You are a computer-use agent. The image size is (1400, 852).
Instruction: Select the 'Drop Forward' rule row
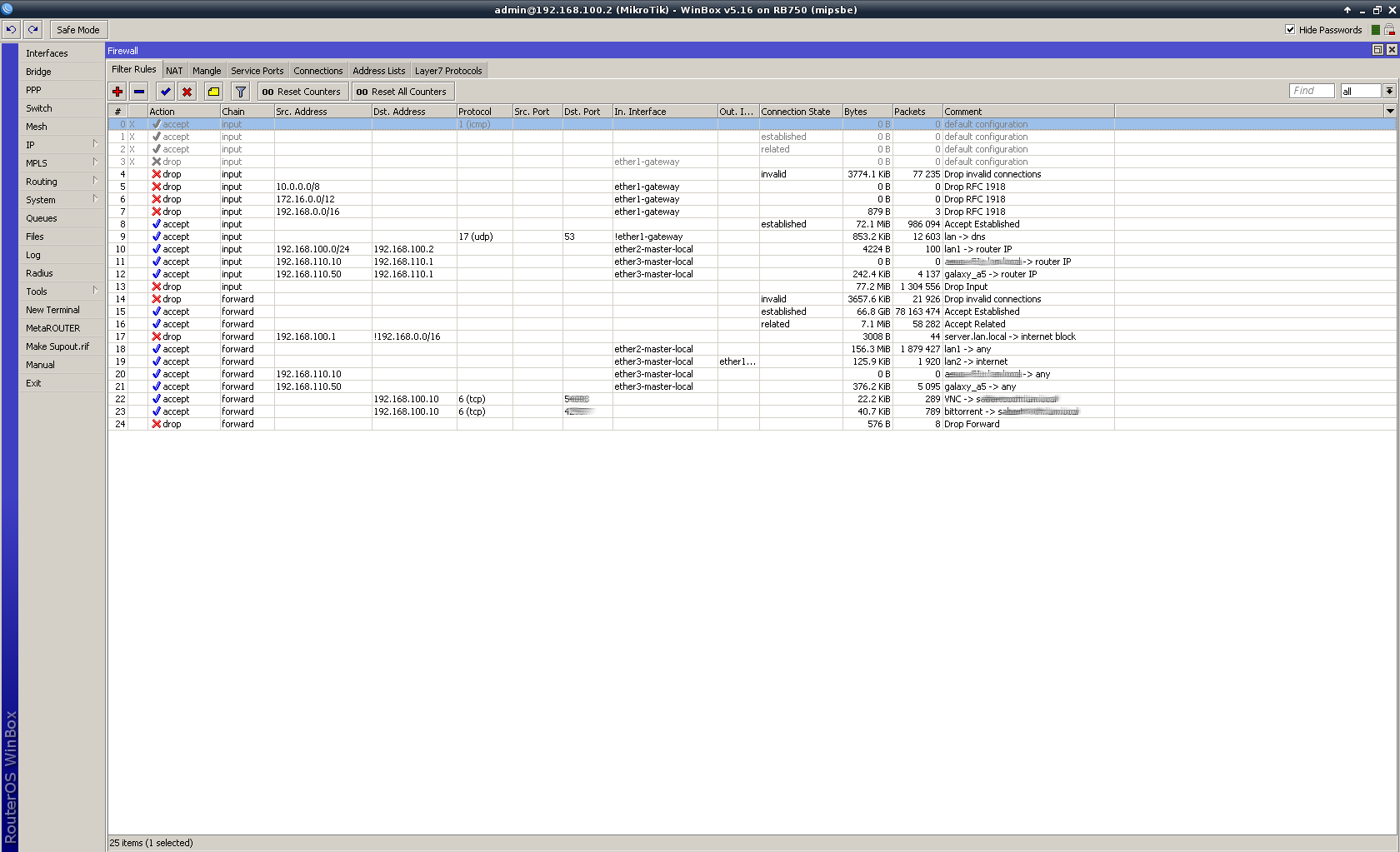click(x=752, y=424)
